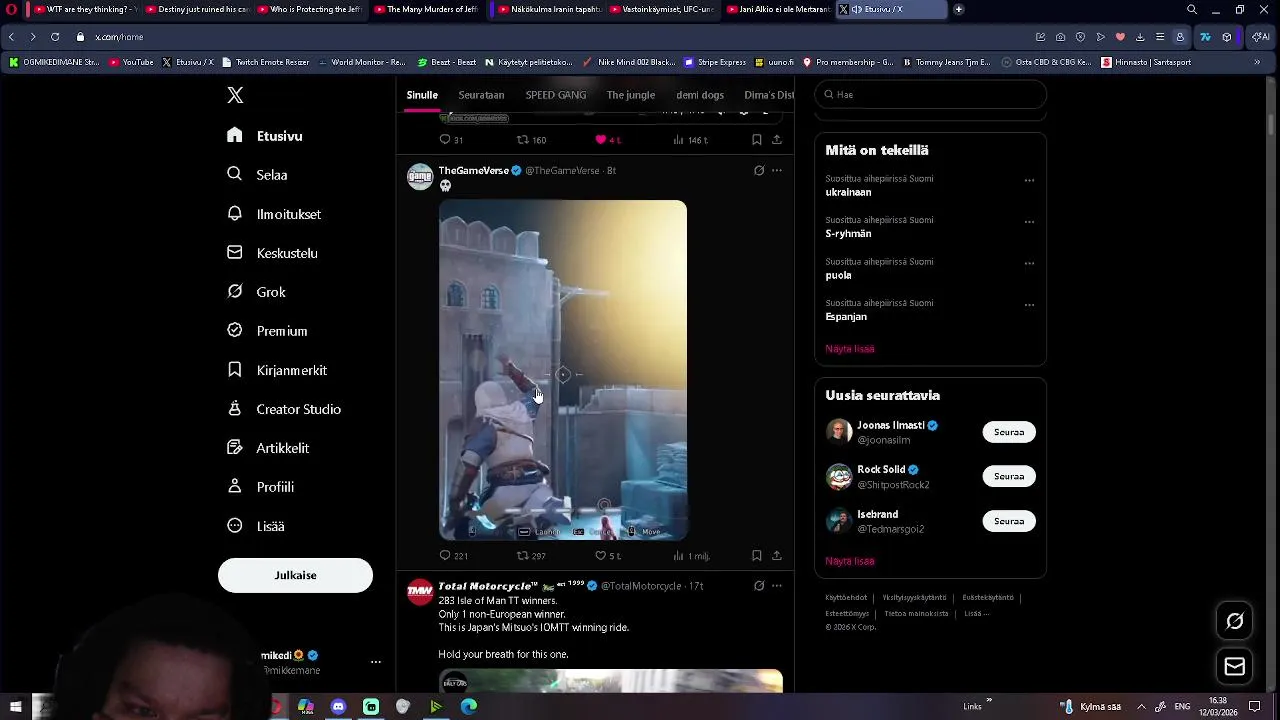Screen dimensions: 1280x720
Task: Switch to SPEED GANG tab
Action: 556,95
